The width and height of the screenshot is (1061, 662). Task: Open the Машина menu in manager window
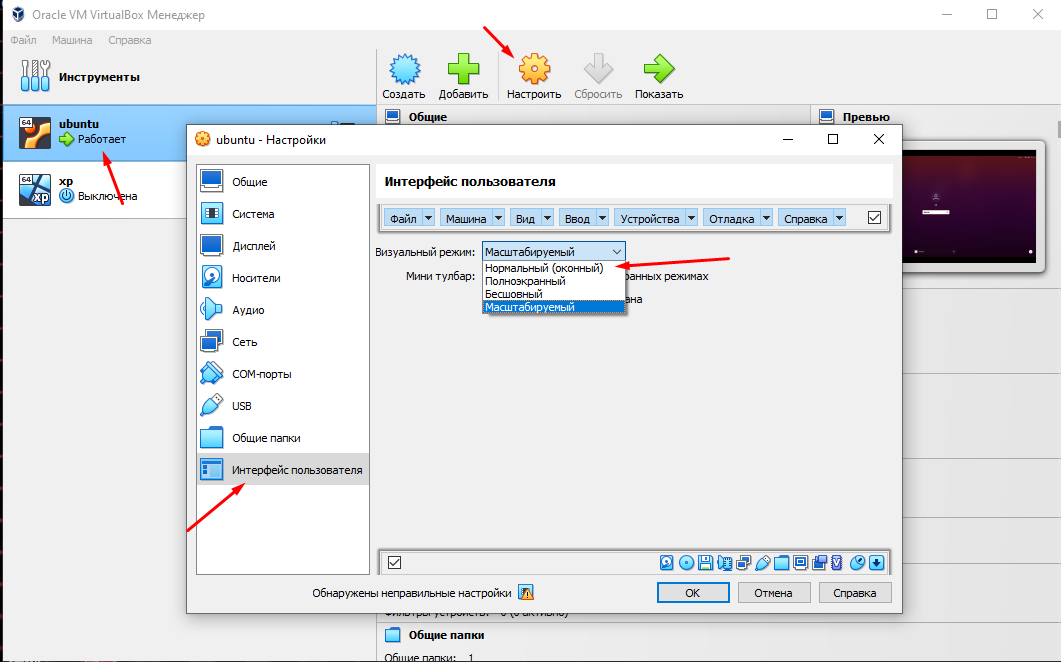(x=71, y=40)
